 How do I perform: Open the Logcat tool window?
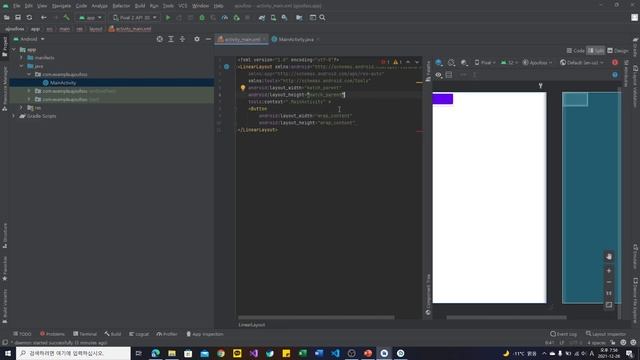pos(139,334)
